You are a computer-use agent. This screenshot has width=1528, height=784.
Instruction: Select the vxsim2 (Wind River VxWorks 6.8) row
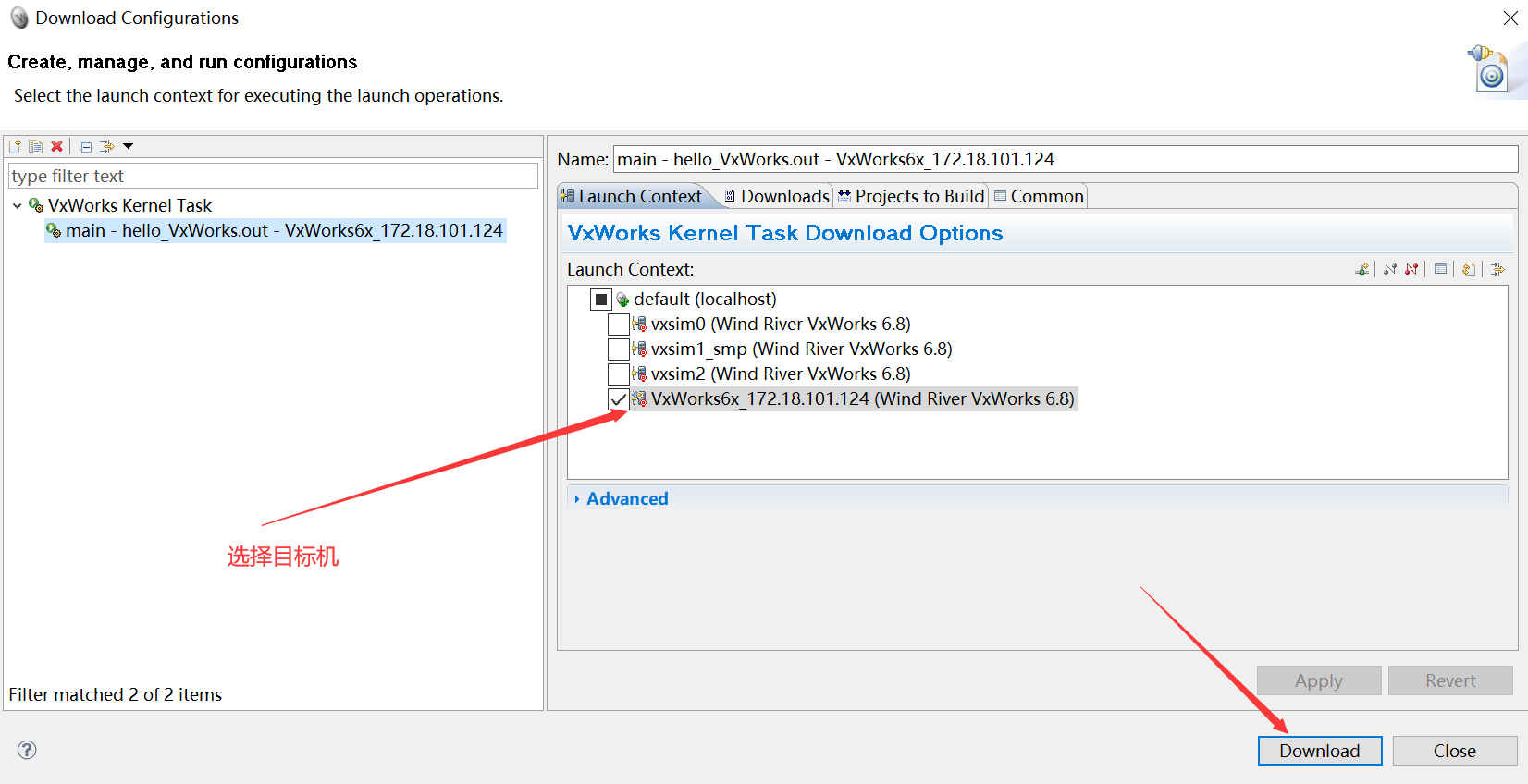[x=781, y=374]
